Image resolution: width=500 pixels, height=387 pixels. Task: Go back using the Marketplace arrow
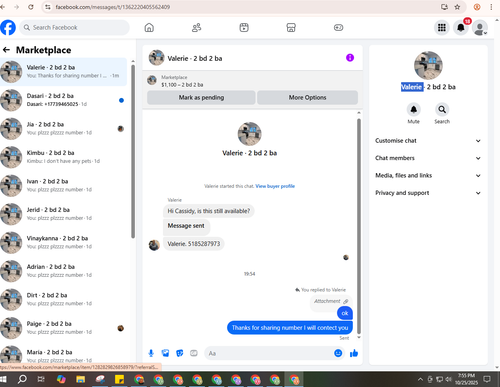pyautogui.click(x=6, y=50)
